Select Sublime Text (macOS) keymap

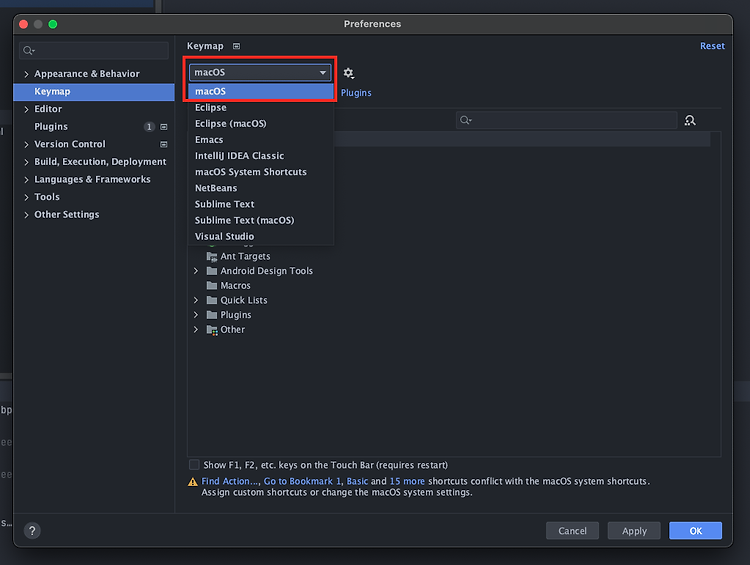coord(261,220)
